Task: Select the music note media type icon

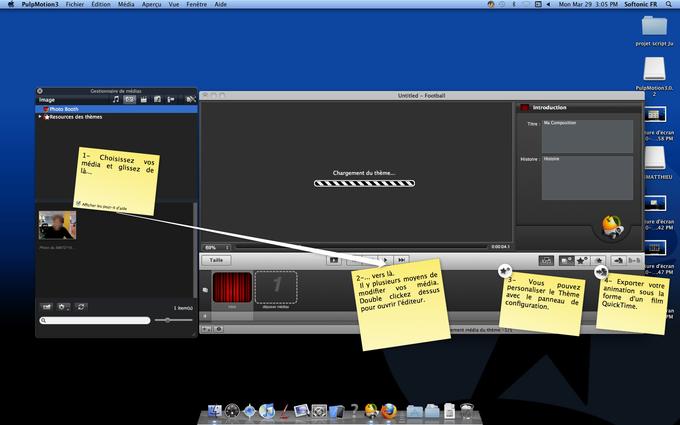Action: coord(116,99)
